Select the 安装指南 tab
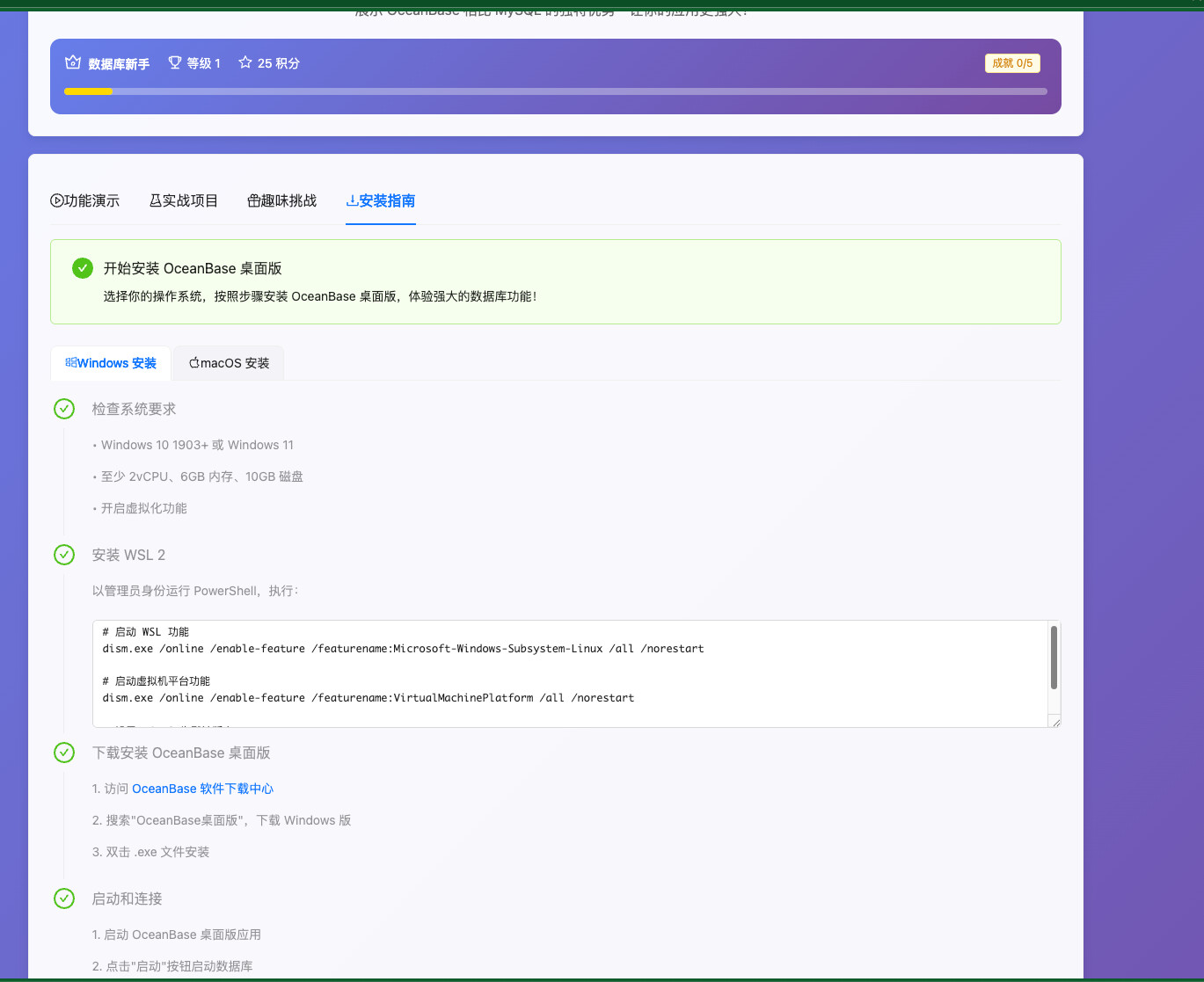 [x=381, y=200]
